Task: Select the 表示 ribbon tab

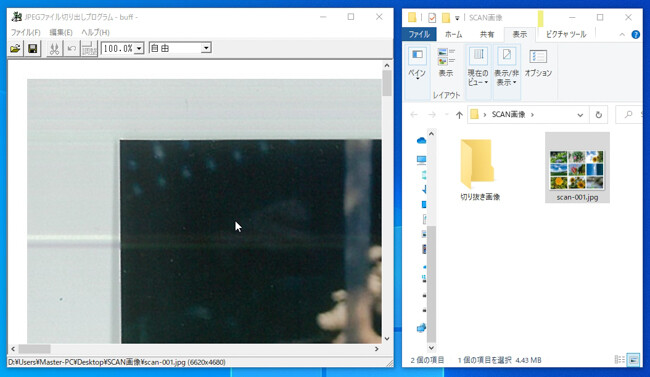Action: (519, 34)
